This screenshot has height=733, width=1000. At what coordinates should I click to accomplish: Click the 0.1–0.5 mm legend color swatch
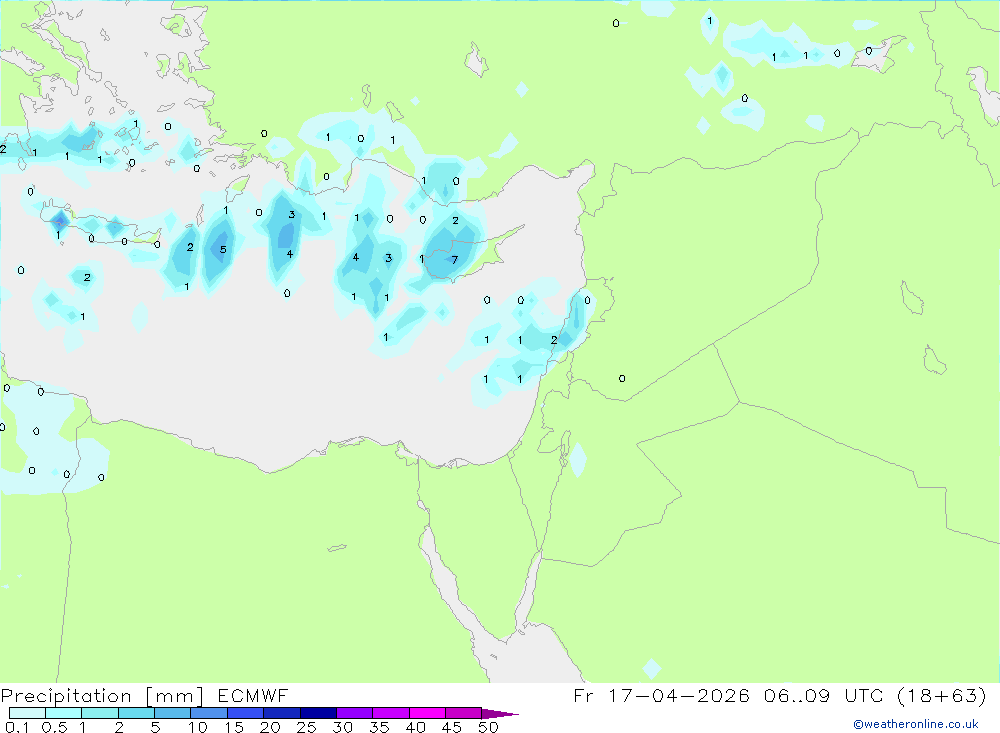(27, 713)
